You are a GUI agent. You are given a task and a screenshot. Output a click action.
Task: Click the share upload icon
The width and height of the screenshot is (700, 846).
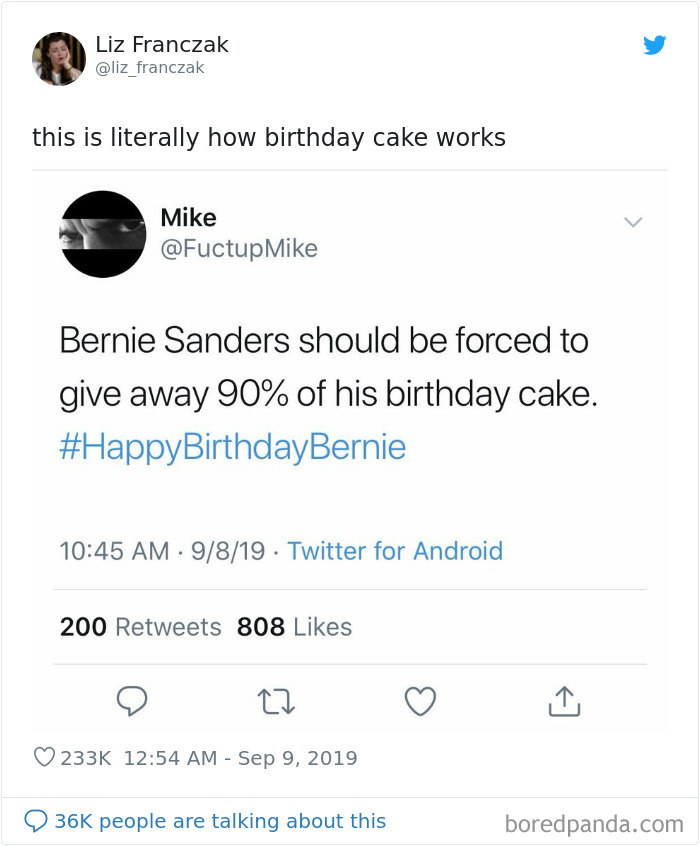click(564, 701)
